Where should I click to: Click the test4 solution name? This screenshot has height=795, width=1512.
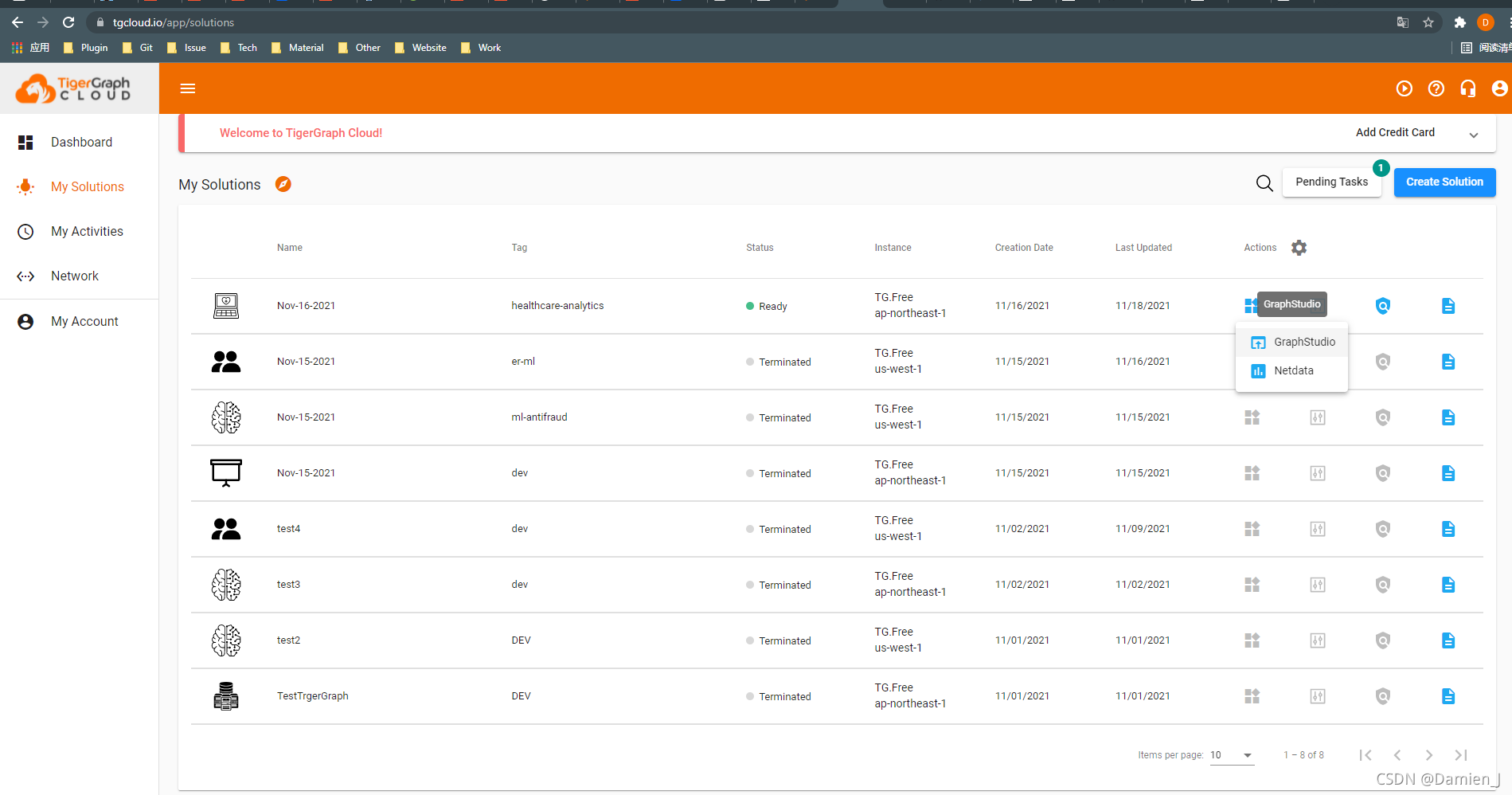(x=288, y=529)
